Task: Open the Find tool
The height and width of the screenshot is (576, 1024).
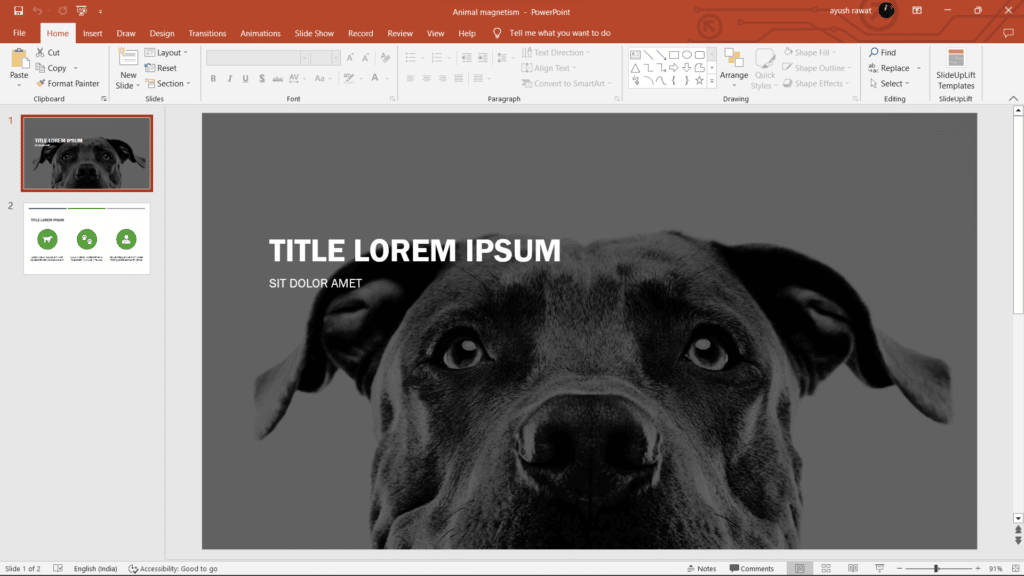Action: pos(884,52)
